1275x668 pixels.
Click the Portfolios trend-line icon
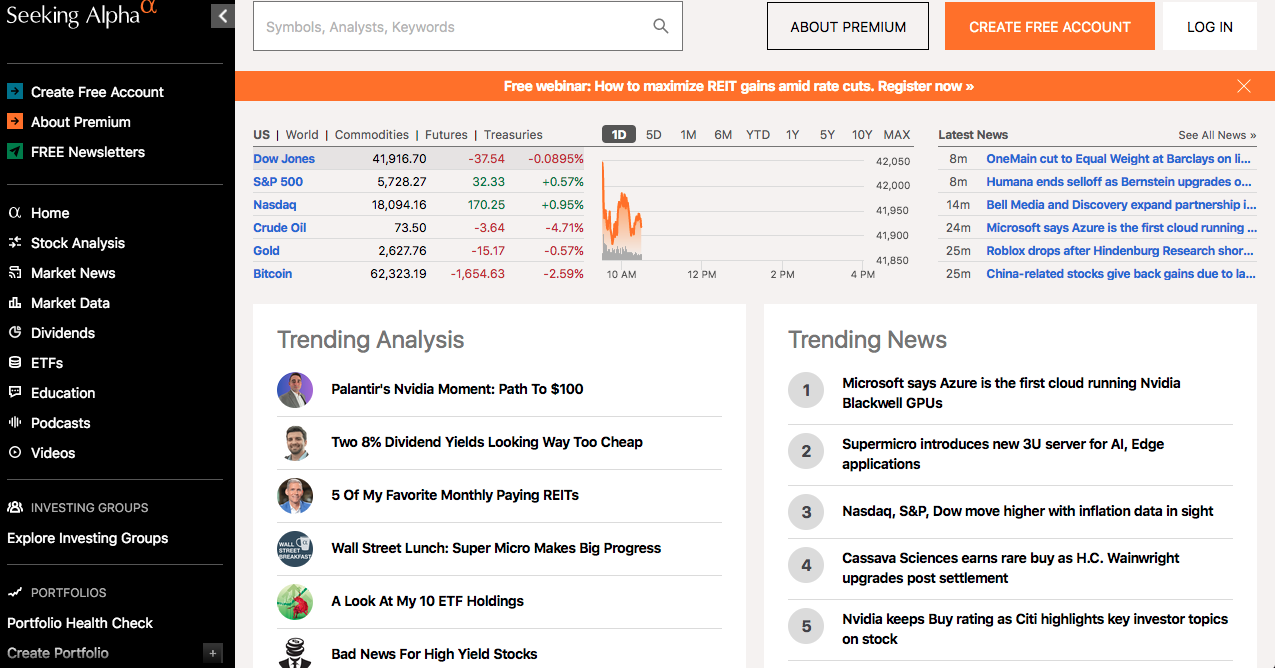pos(15,593)
